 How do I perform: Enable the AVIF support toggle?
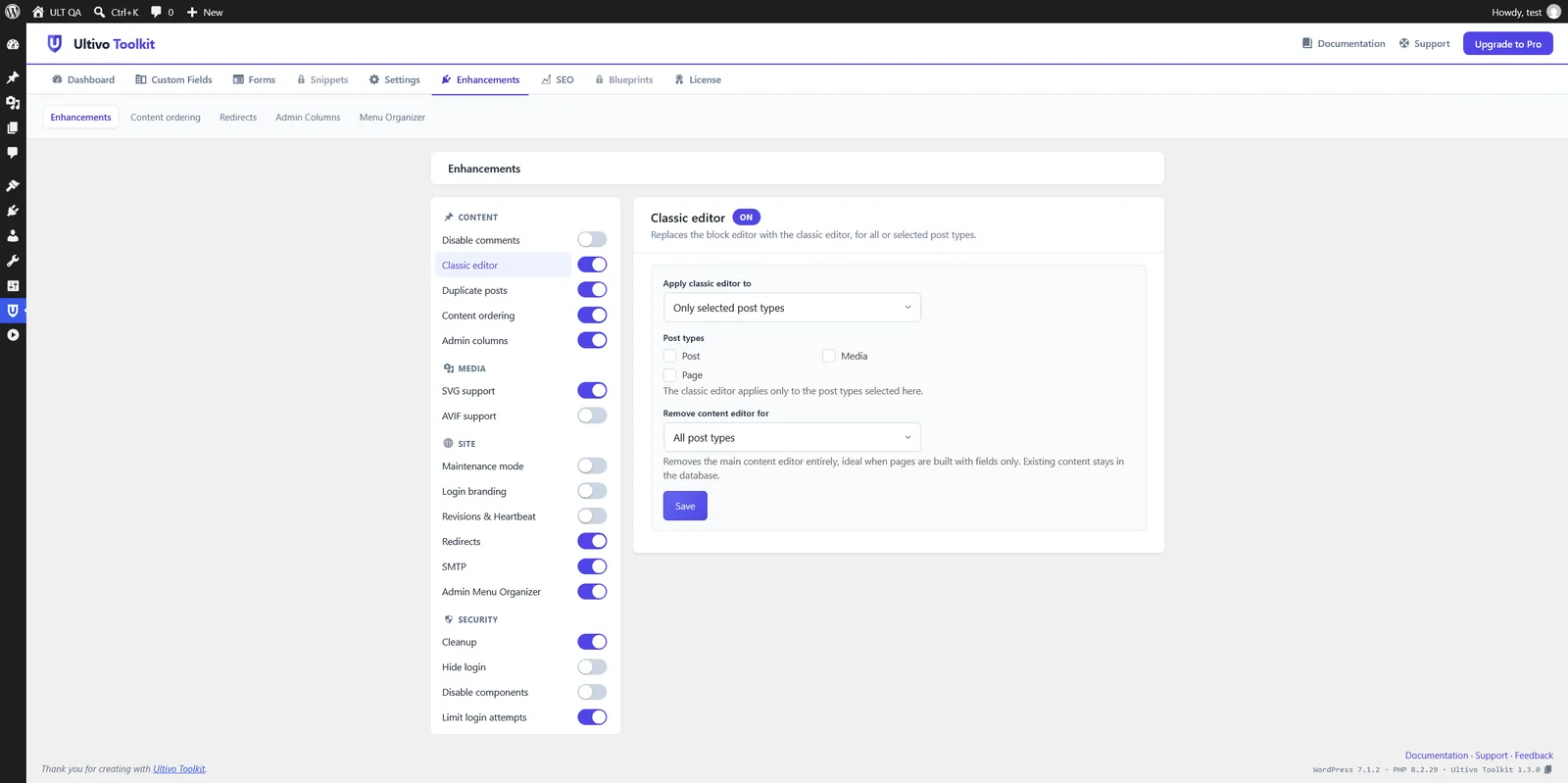592,416
